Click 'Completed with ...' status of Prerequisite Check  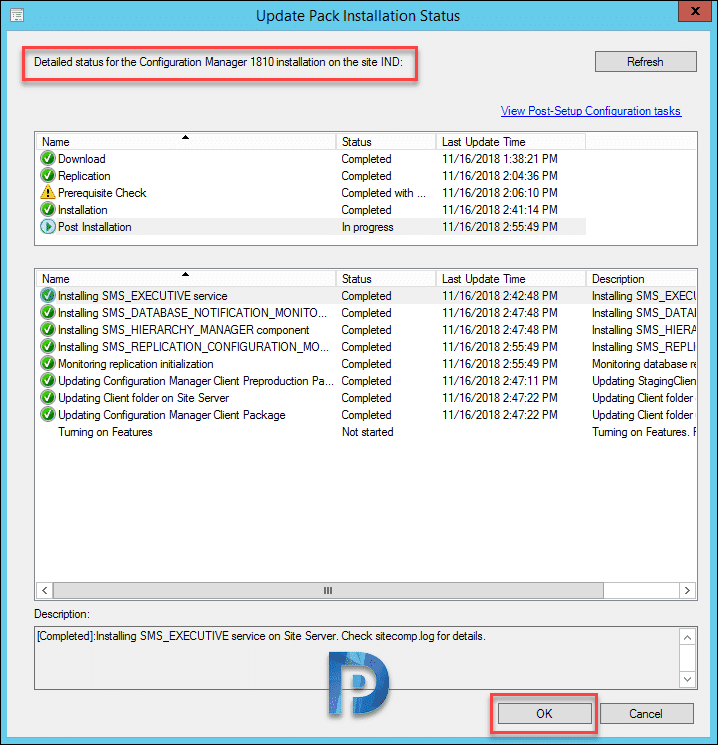pos(383,193)
